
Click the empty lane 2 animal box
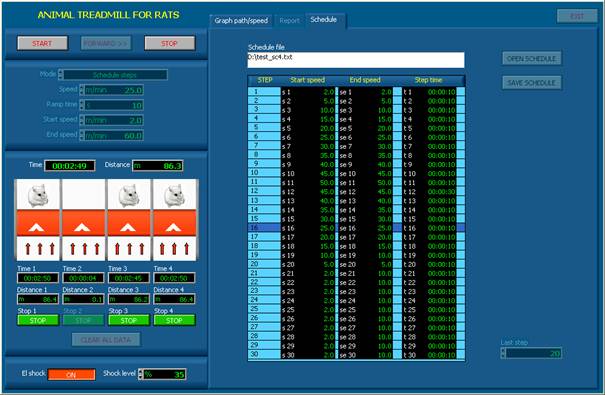tap(83, 195)
